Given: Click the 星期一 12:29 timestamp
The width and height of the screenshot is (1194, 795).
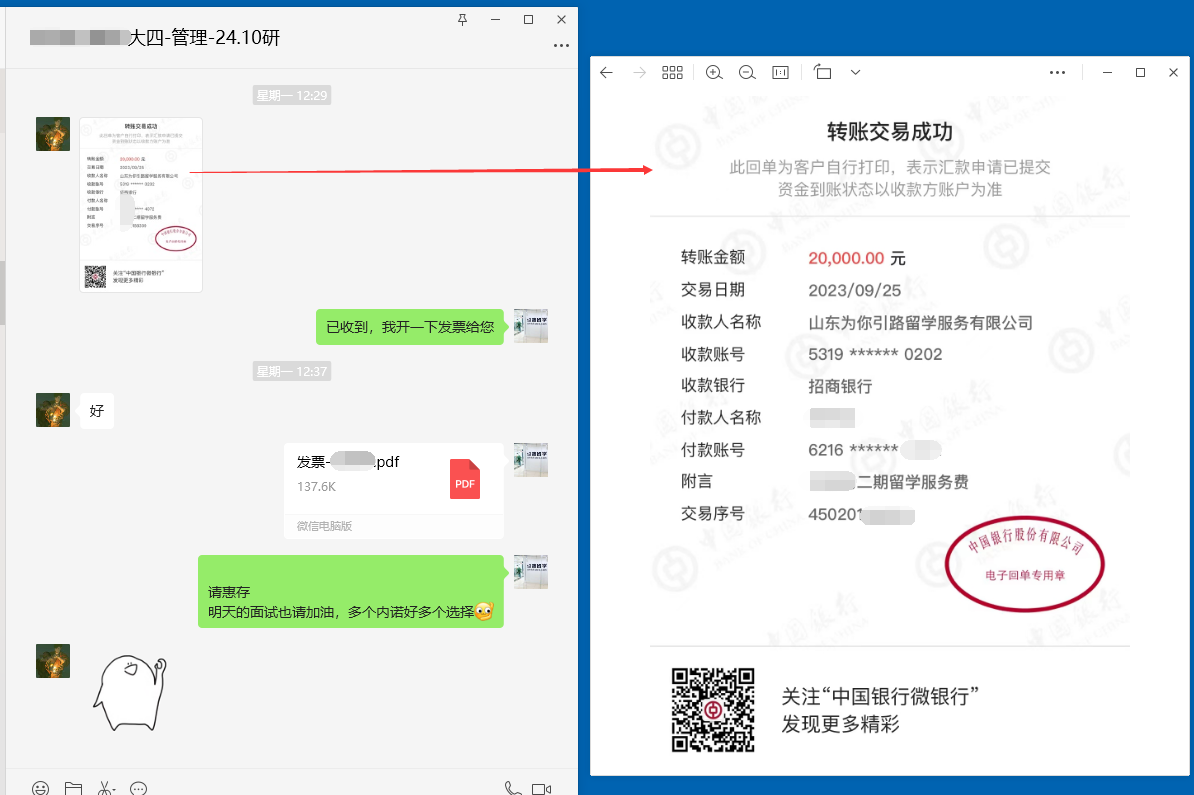Looking at the screenshot, I should pos(292,95).
